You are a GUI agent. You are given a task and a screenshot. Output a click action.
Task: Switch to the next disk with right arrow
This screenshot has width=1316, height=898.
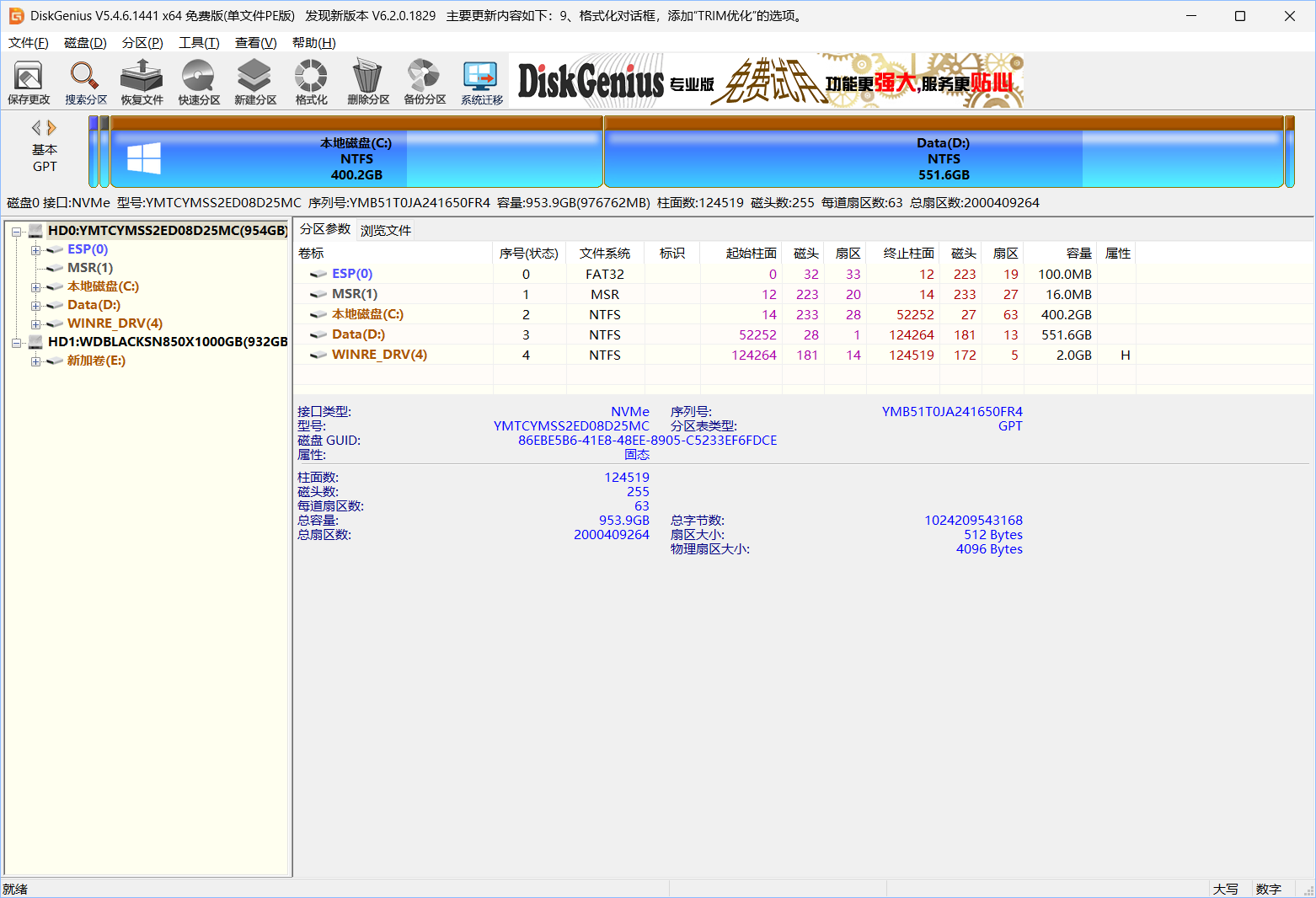click(52, 128)
